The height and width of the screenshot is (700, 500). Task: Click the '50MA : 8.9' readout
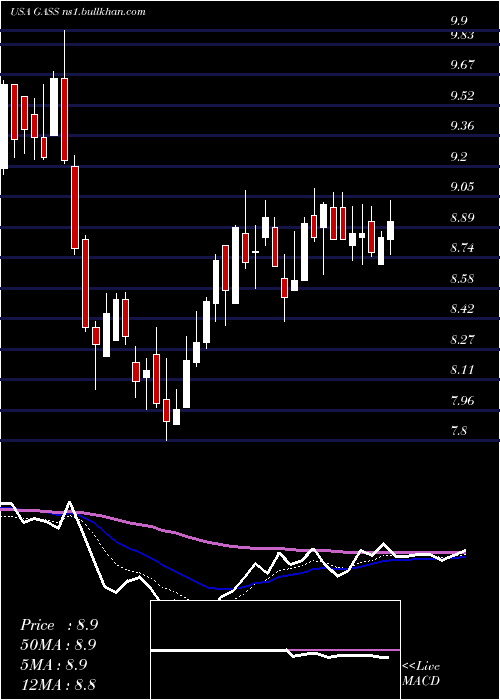[58, 645]
